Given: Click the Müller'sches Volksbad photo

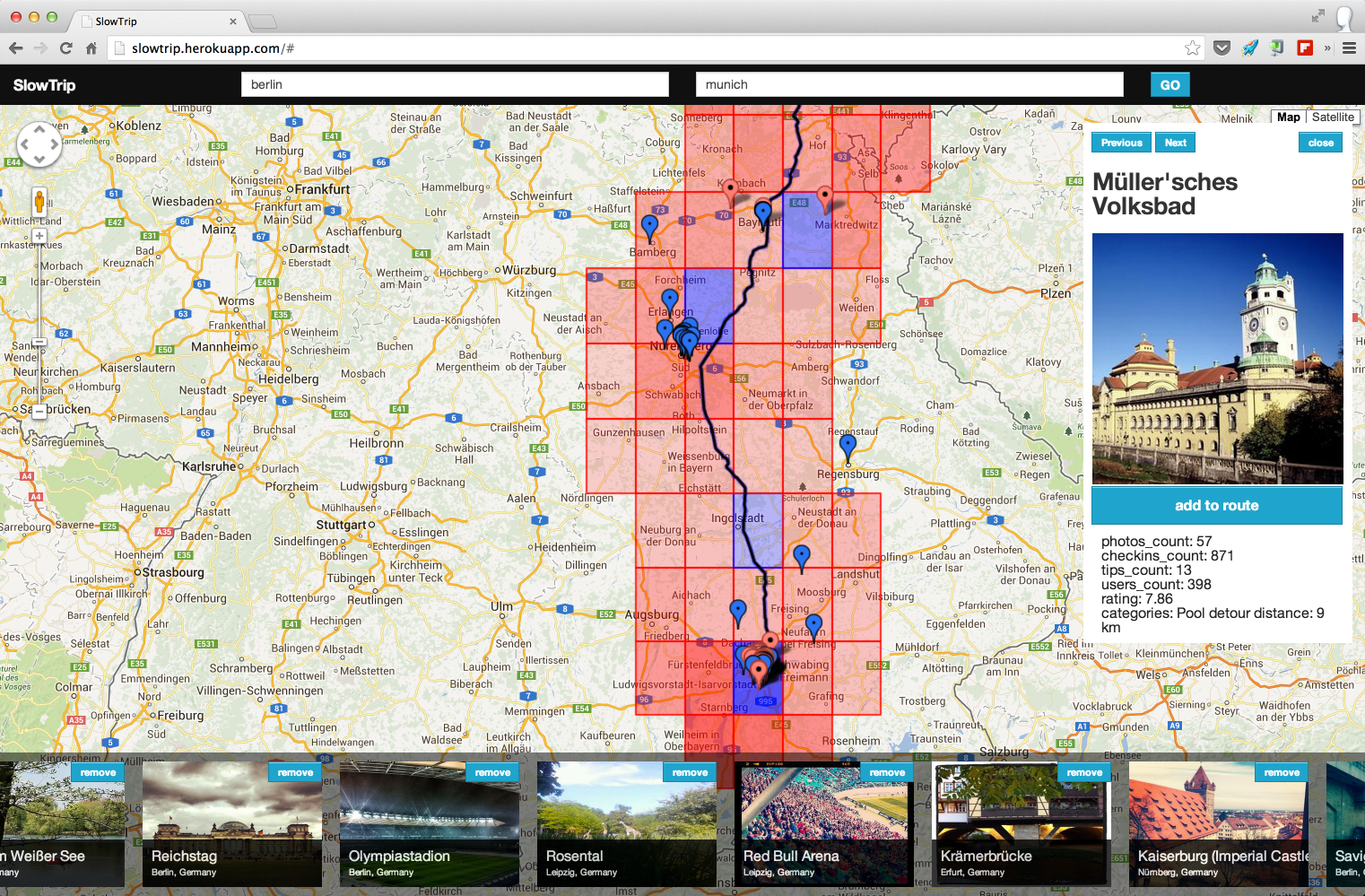Looking at the screenshot, I should pos(1217,359).
